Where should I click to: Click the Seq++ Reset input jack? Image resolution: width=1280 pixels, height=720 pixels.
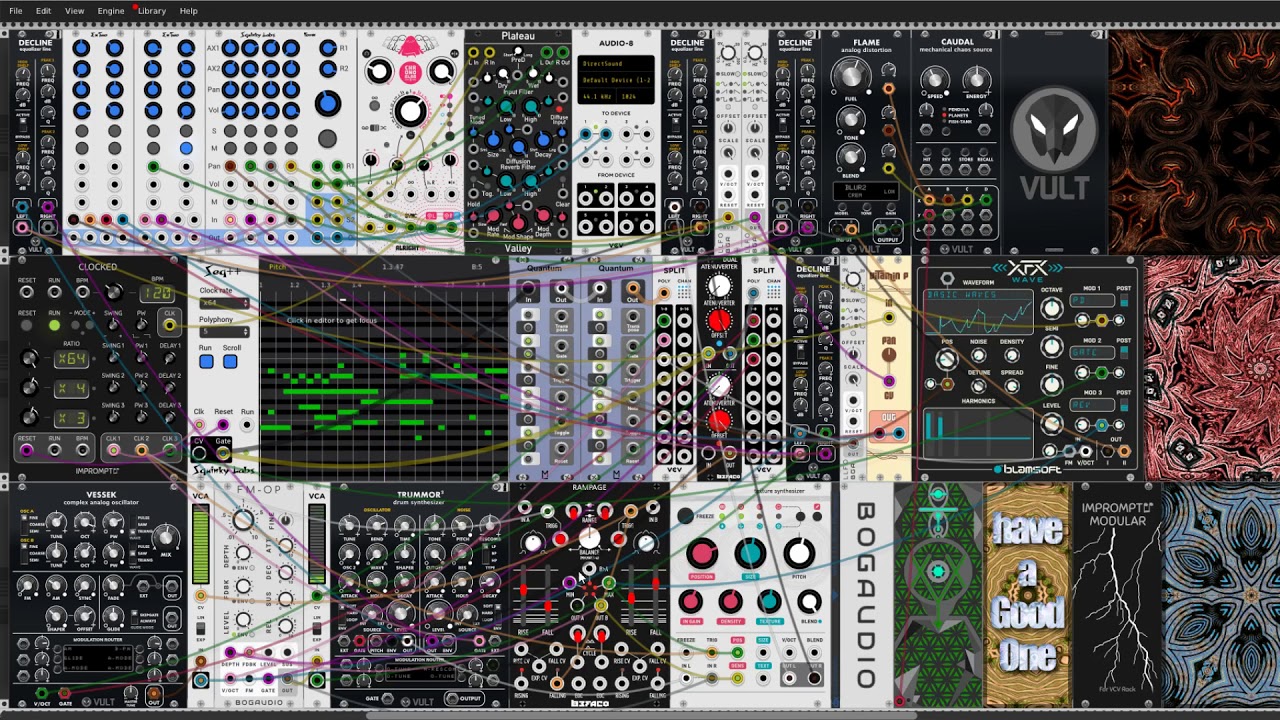coord(223,424)
